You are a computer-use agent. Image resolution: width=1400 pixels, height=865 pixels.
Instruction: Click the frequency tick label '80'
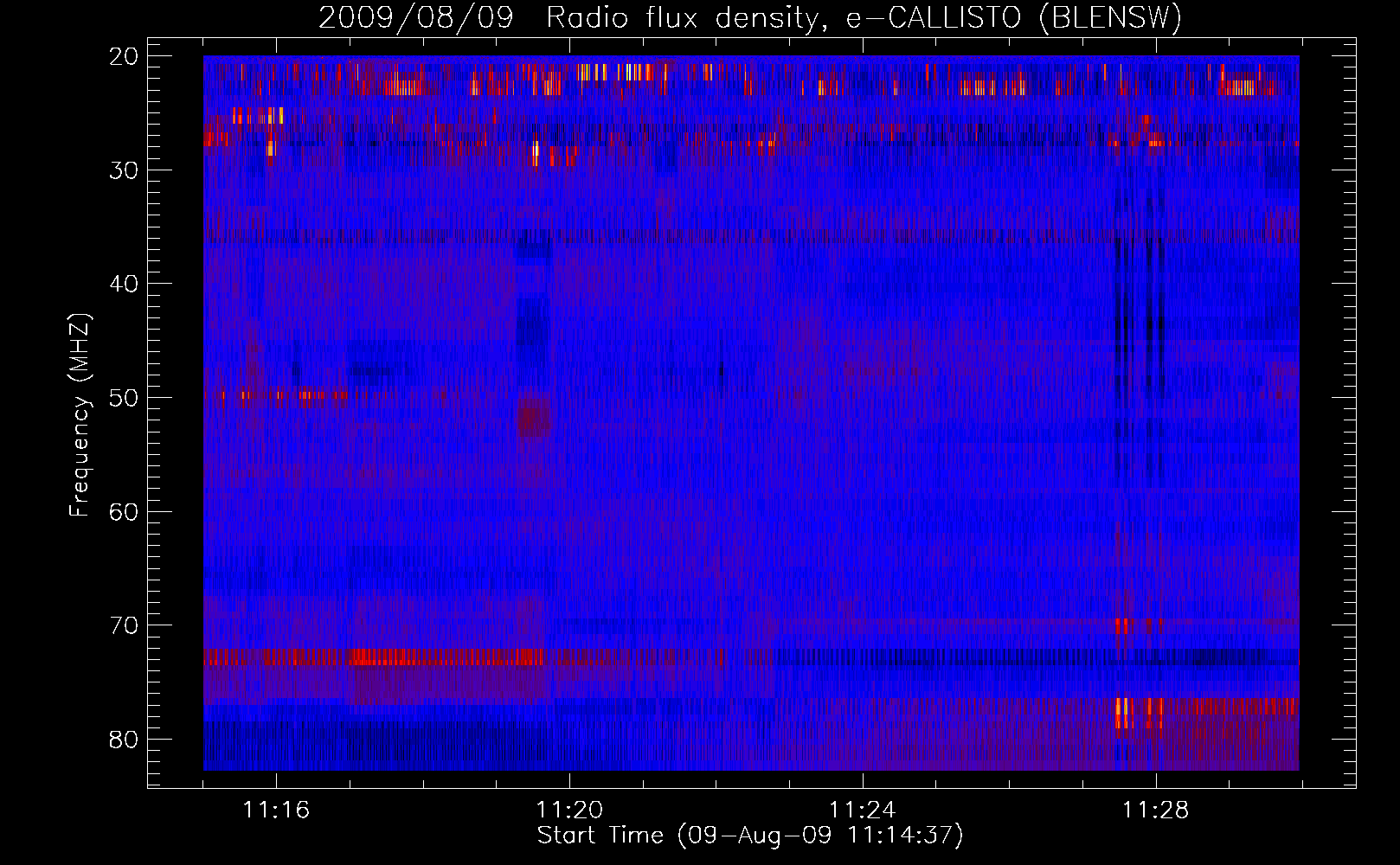click(x=125, y=740)
